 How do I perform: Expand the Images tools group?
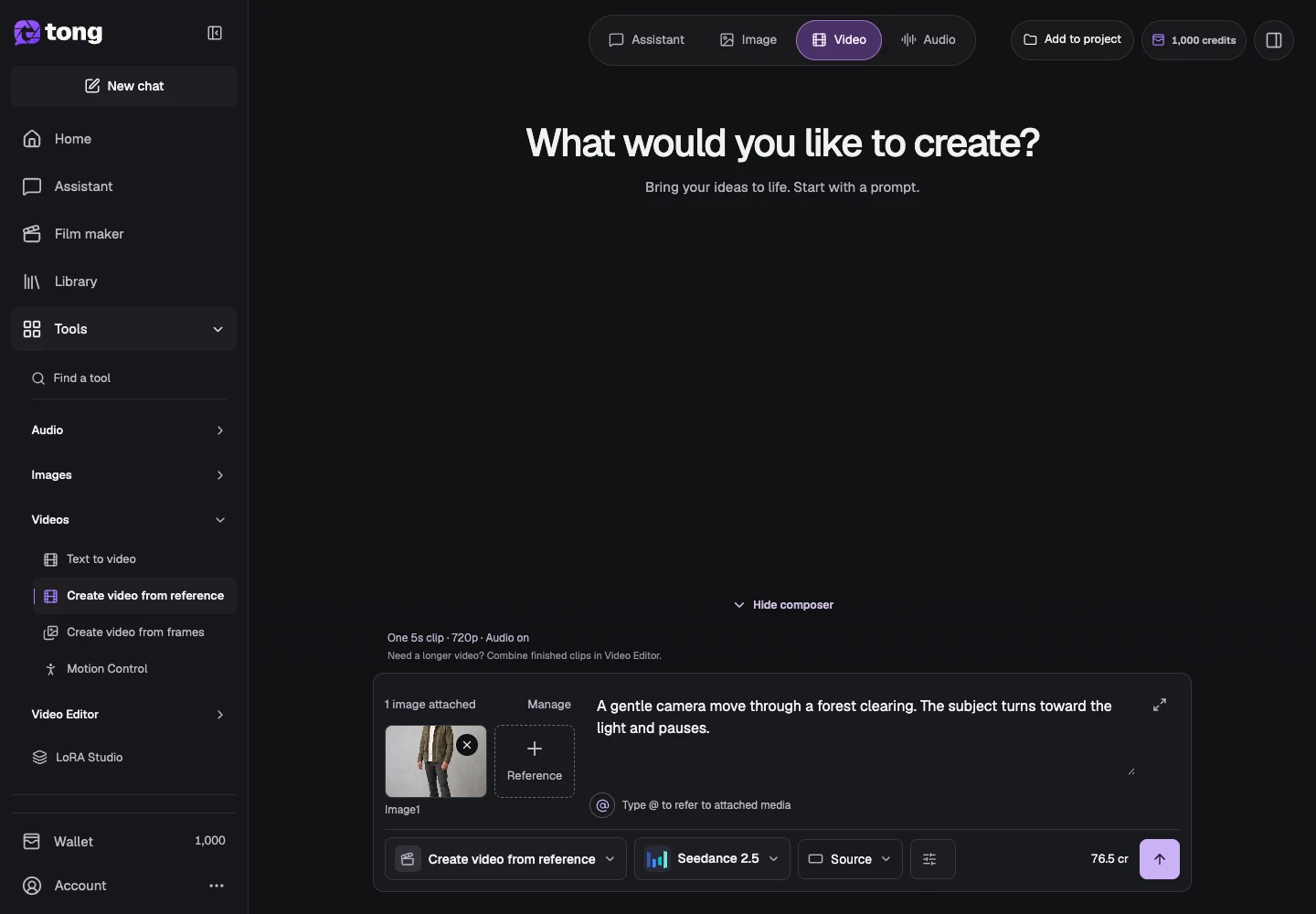click(x=127, y=475)
